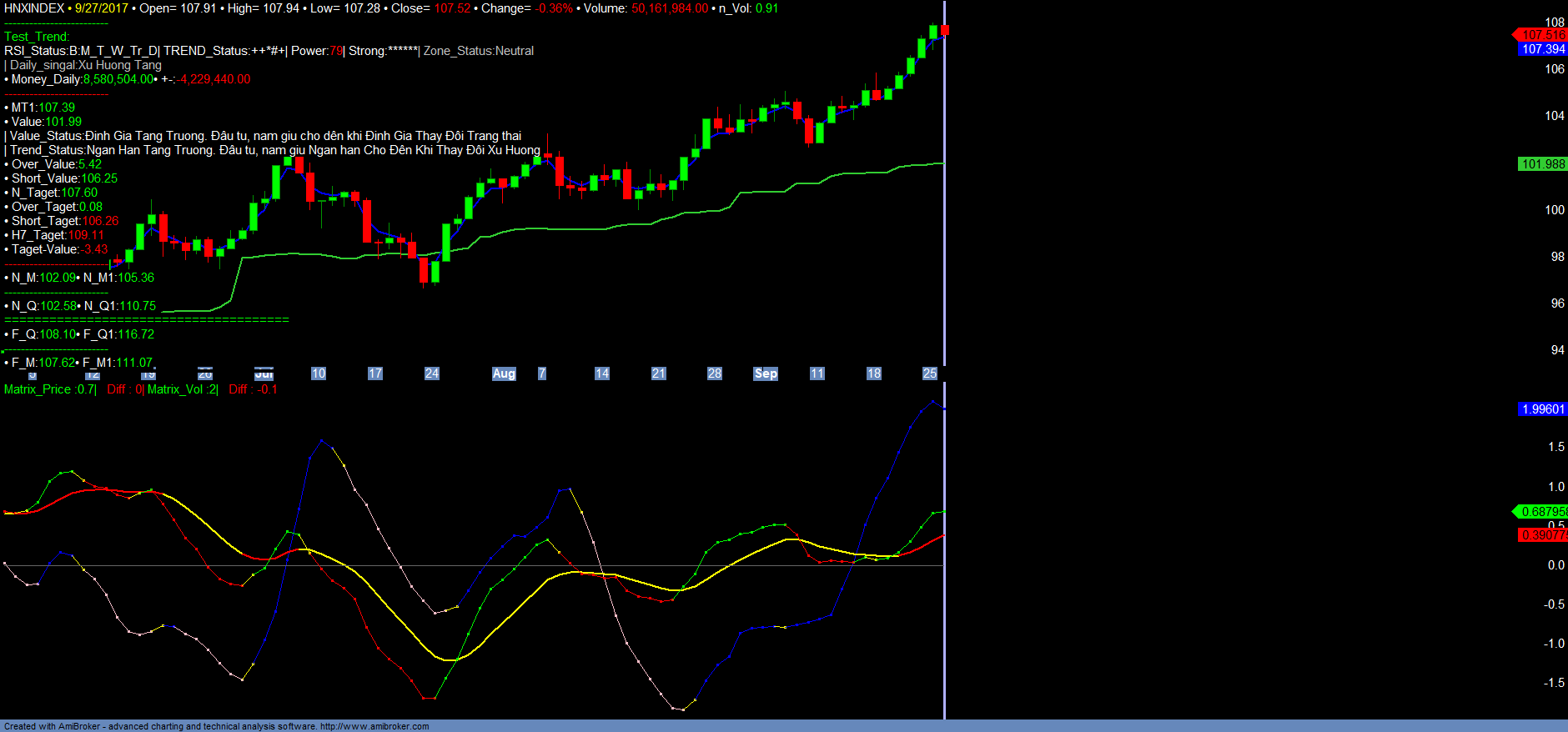Click the green 0.68795 indicator tag
This screenshot has width=1568, height=732.
[x=1542, y=512]
